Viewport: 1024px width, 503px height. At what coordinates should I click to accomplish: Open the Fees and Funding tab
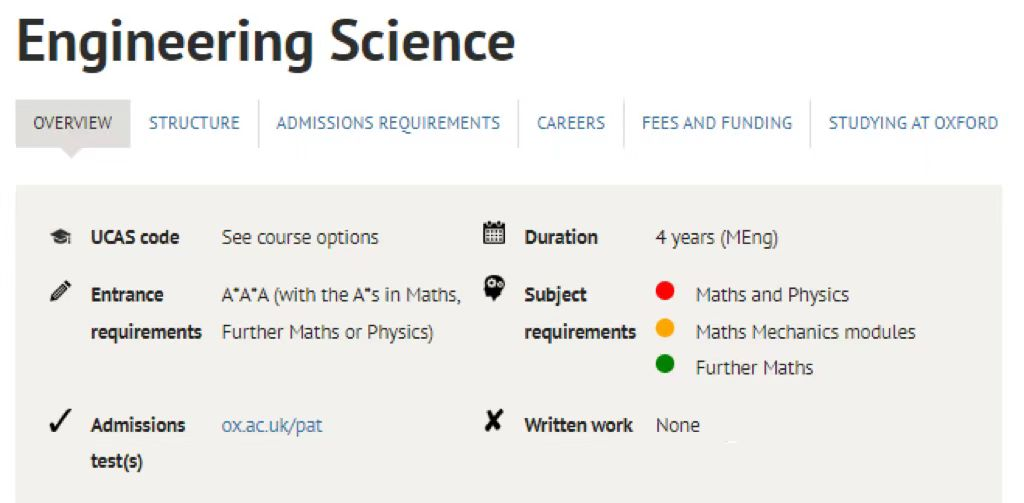[716, 123]
